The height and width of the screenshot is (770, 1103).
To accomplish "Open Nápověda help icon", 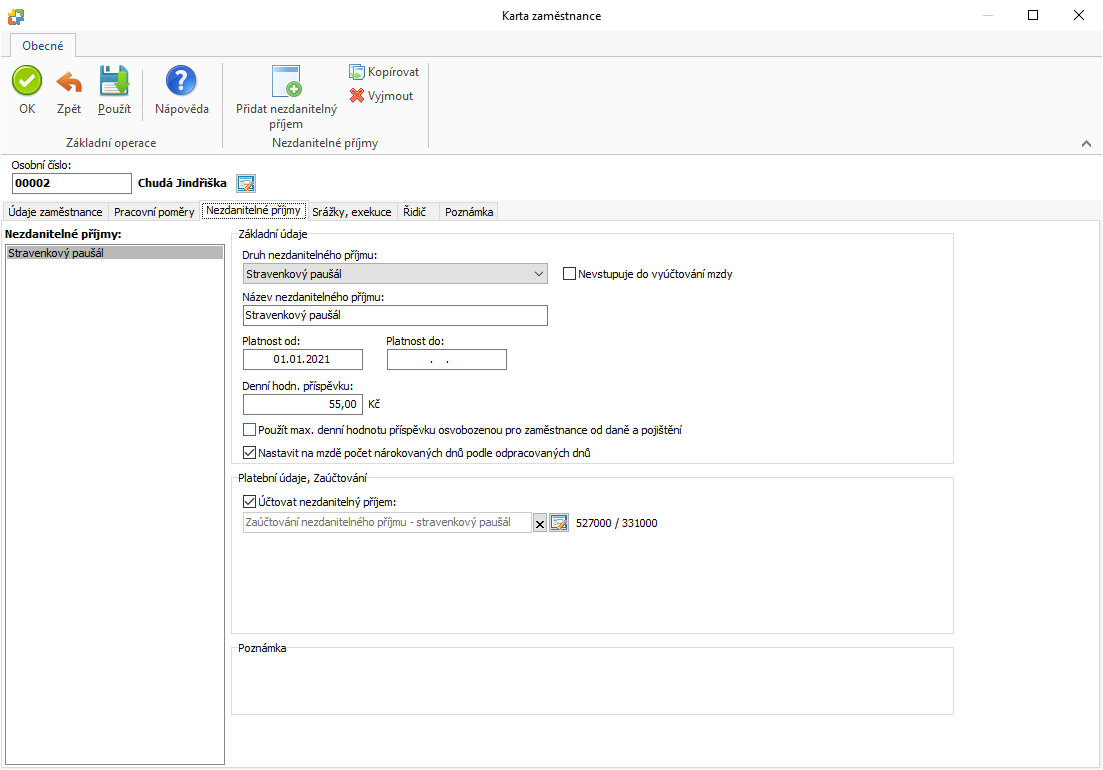I will point(181,81).
